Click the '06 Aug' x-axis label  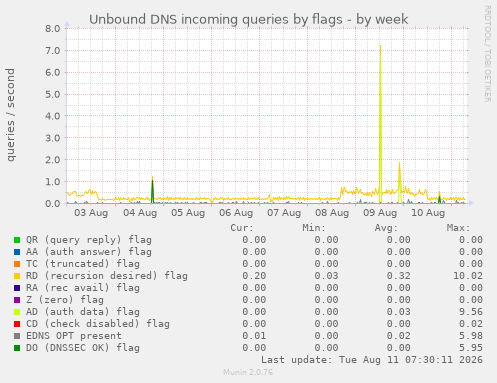click(x=236, y=213)
